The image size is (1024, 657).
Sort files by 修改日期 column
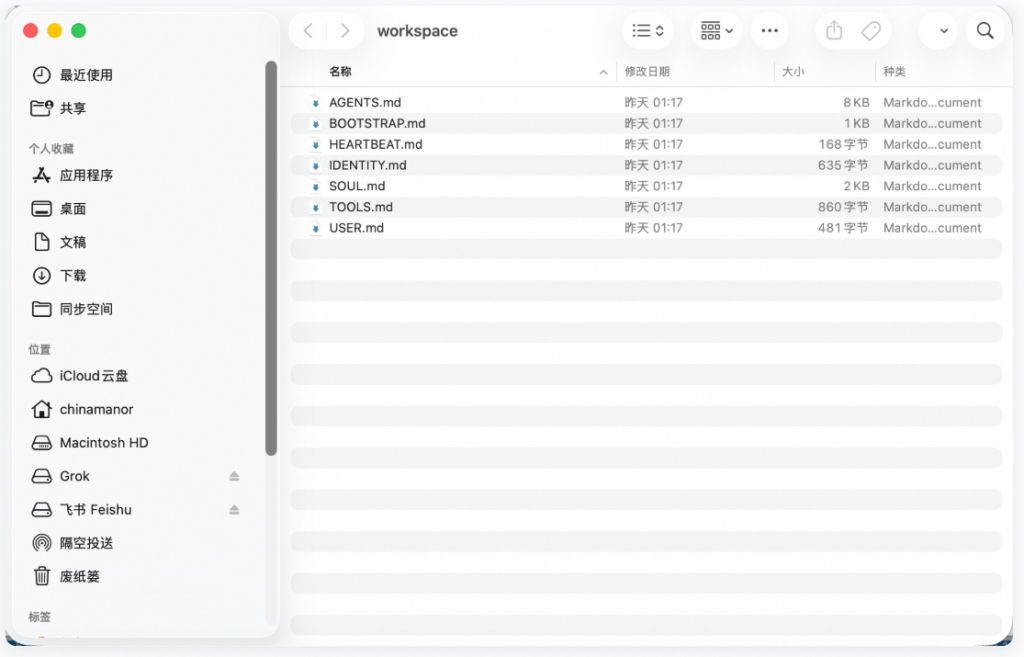(647, 72)
